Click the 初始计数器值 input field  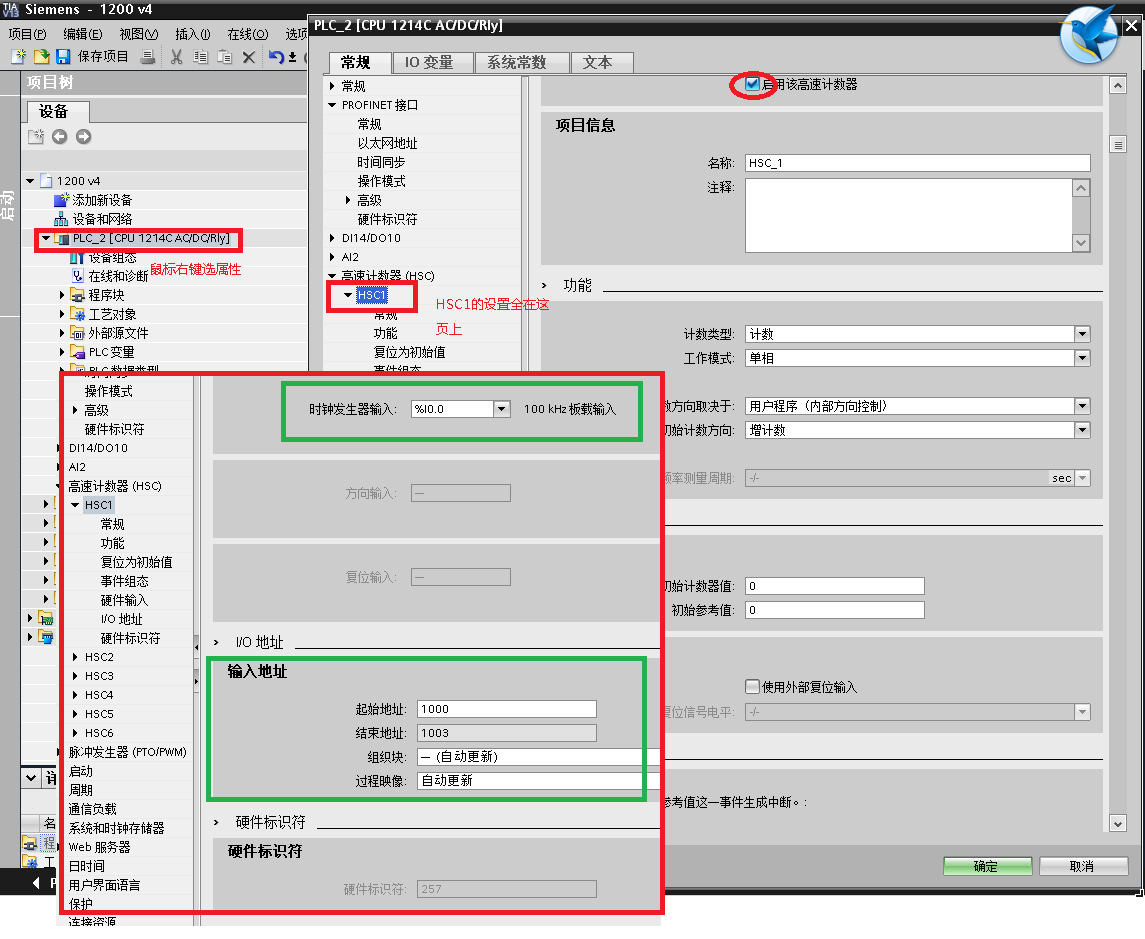[x=835, y=586]
